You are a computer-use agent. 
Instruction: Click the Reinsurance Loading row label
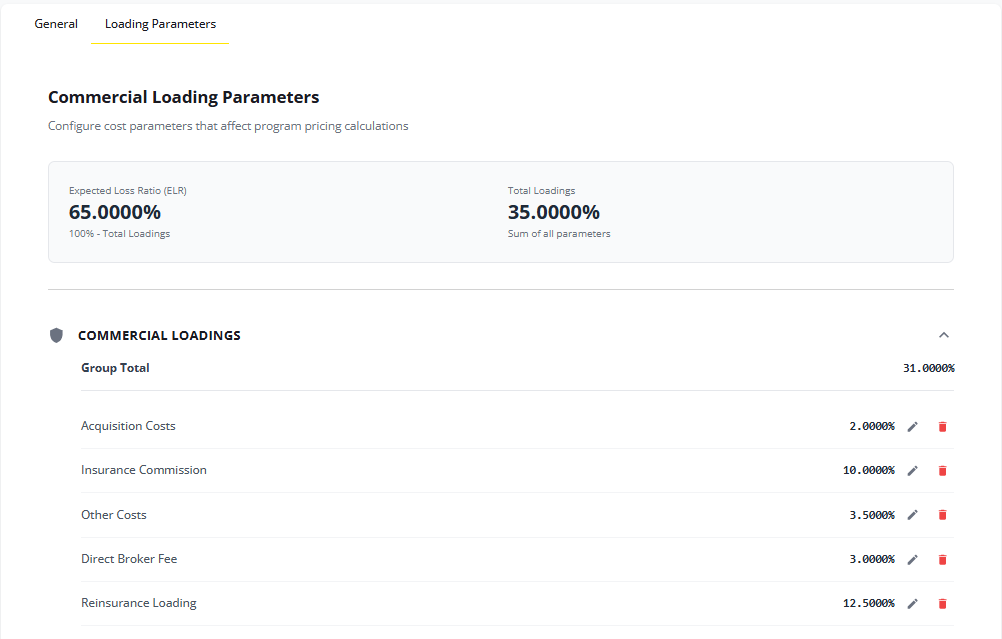[x=138, y=603]
